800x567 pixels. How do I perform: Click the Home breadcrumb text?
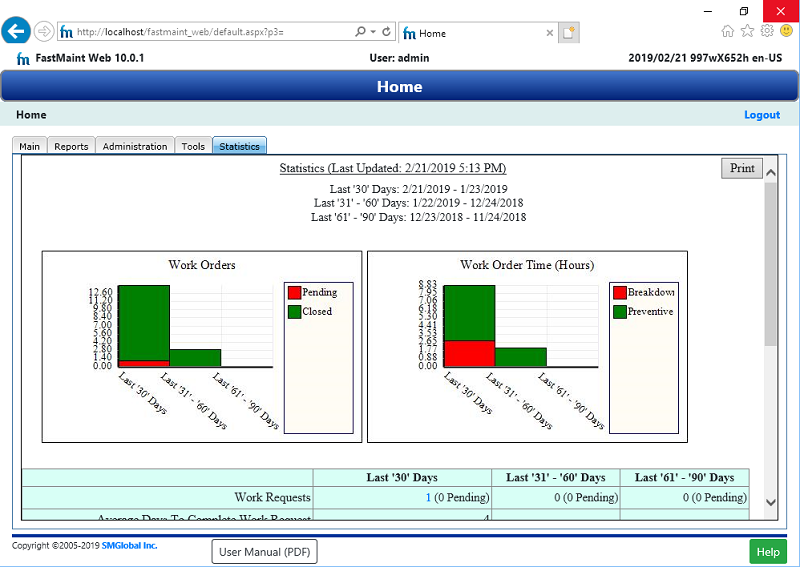click(x=31, y=115)
